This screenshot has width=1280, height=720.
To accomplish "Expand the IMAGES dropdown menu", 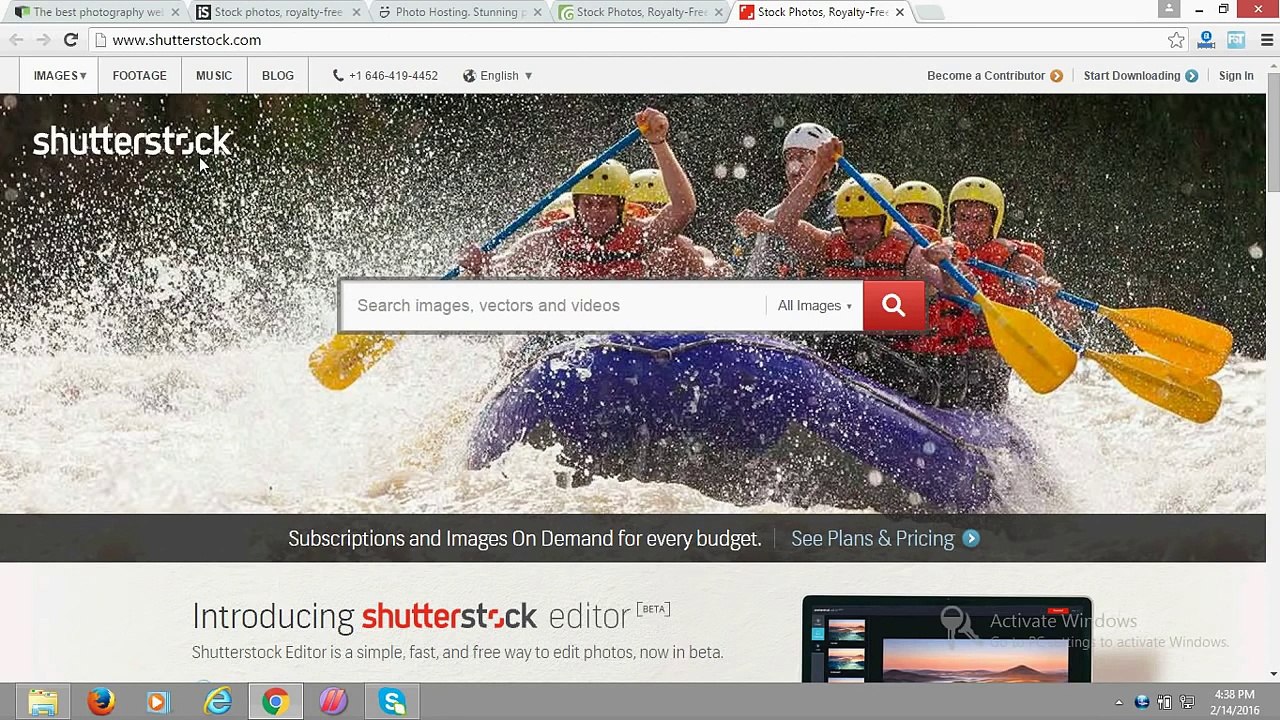I will click(59, 76).
